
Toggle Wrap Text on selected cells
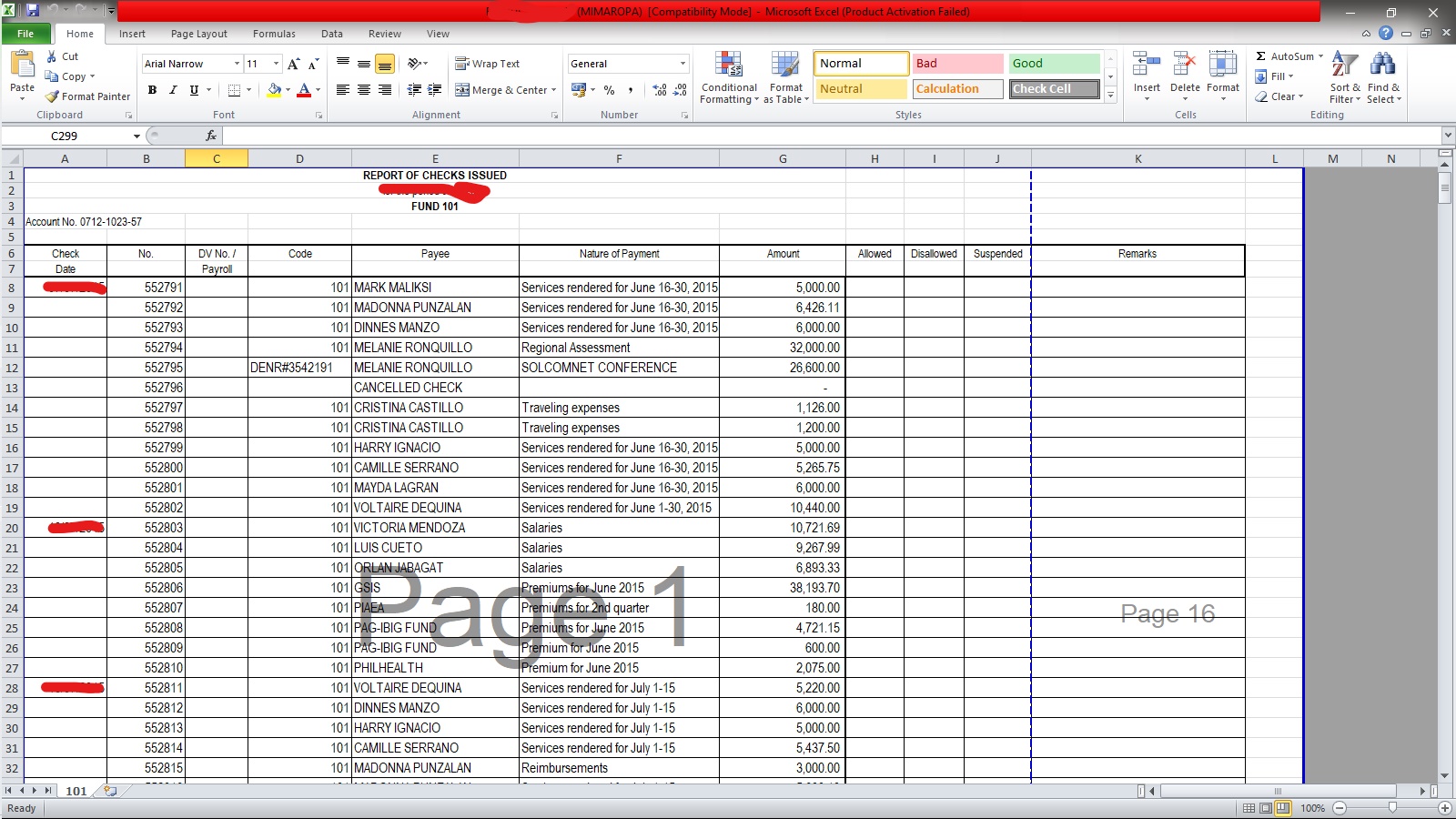(488, 64)
